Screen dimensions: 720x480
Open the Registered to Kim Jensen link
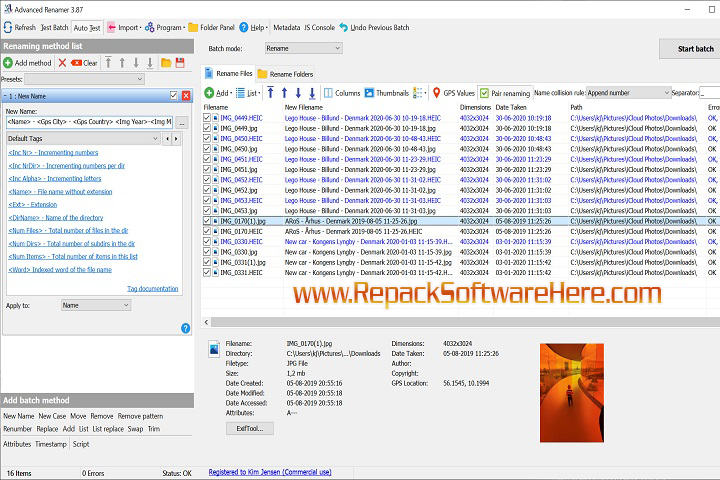(270, 472)
